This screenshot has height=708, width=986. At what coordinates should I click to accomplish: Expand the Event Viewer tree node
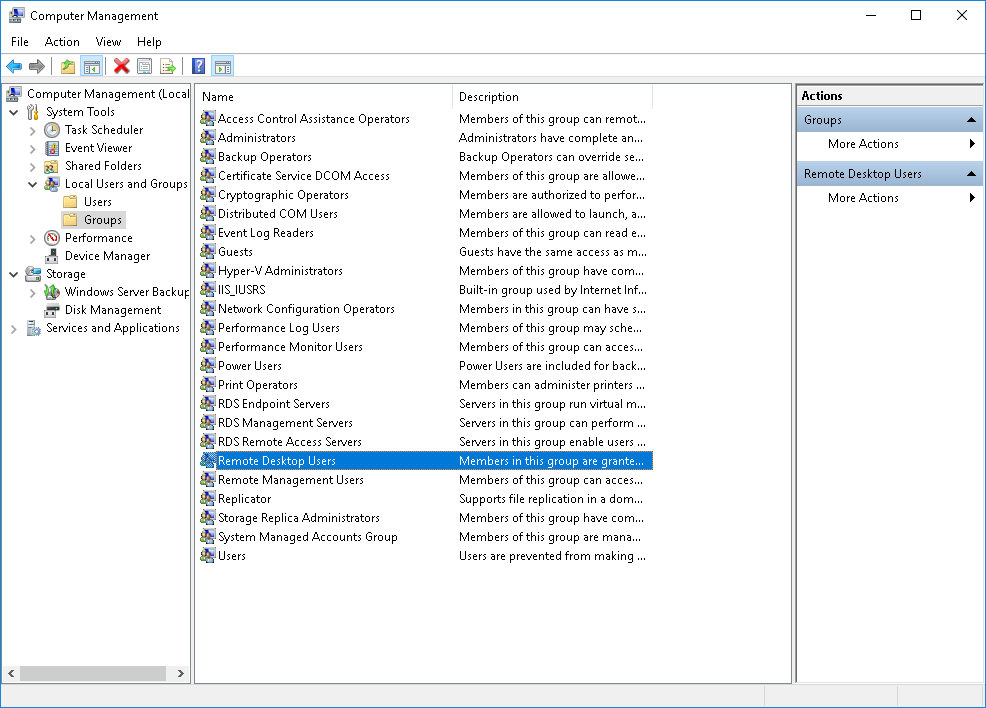tap(33, 149)
